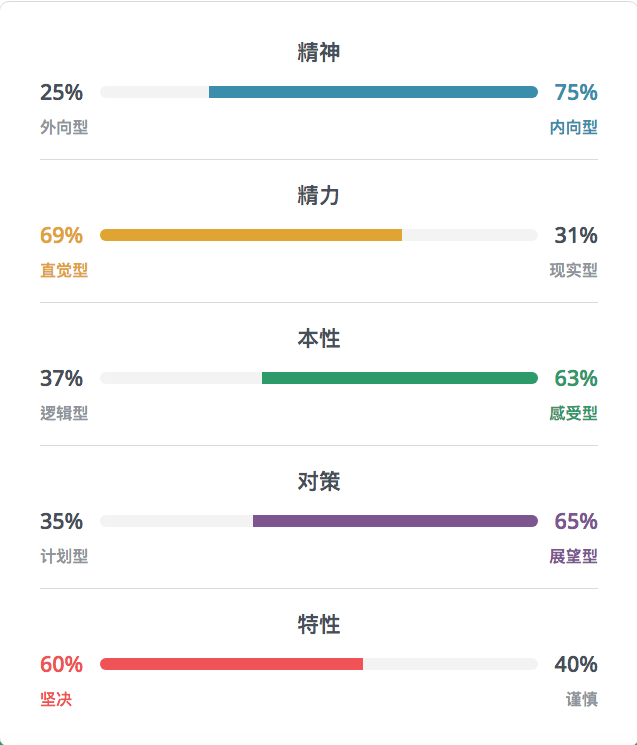Viewport: 637px width, 745px height.
Task: Click the green 63% feeling progress bar
Action: pos(400,378)
